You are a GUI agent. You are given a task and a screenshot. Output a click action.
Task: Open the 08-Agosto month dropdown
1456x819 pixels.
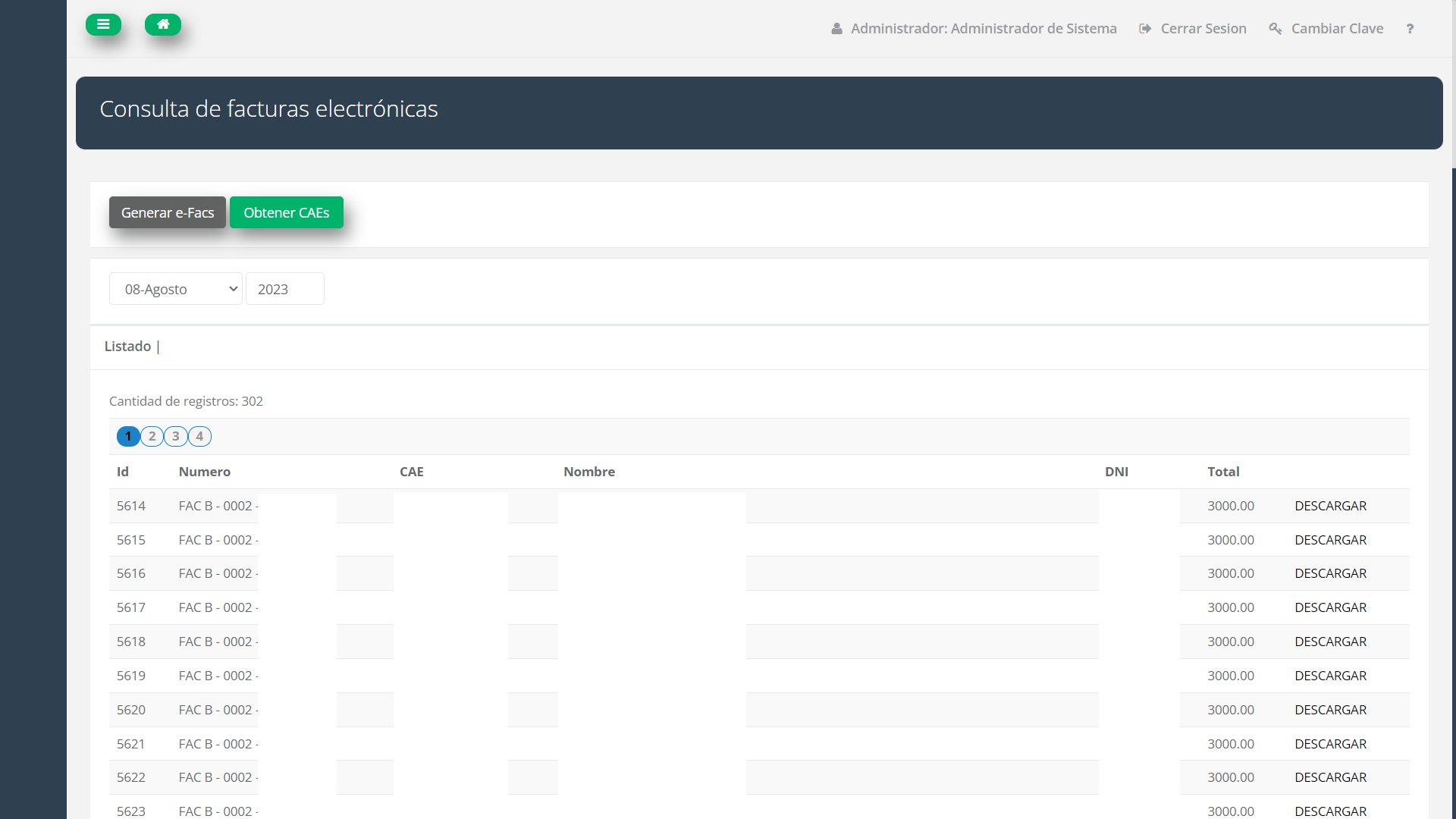[176, 289]
